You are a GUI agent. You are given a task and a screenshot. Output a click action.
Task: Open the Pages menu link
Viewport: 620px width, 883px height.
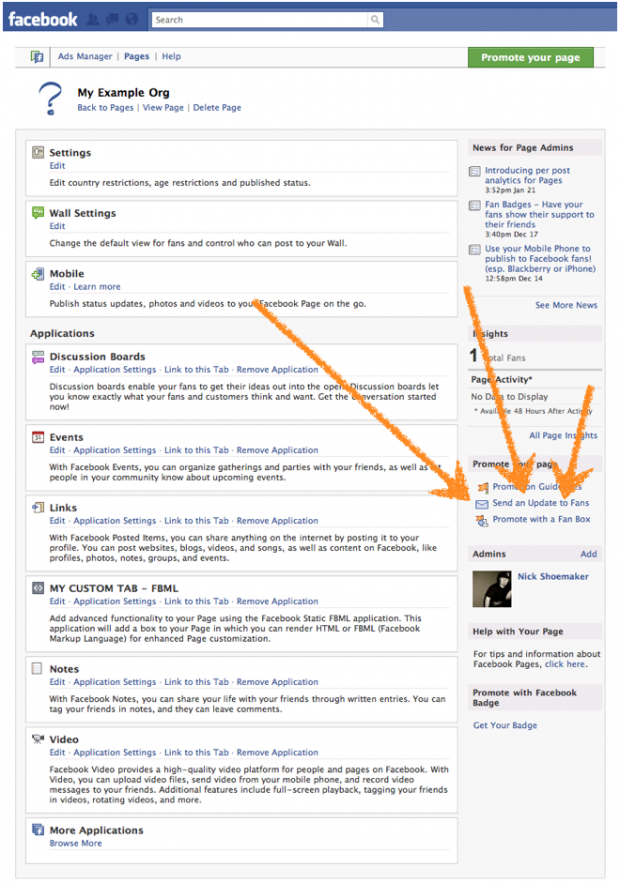(x=137, y=56)
